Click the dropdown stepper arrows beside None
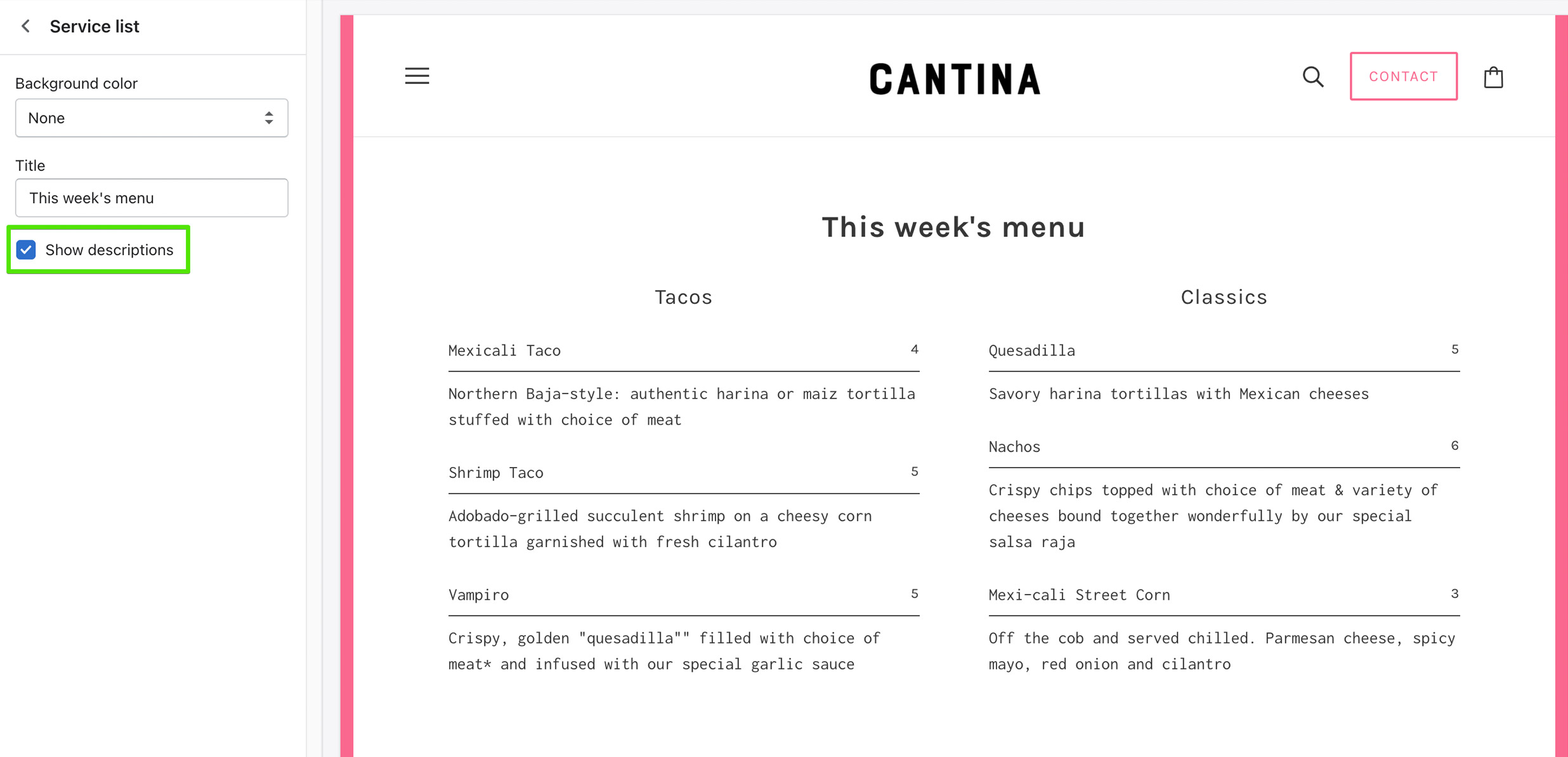This screenshot has width=1568, height=757. (x=268, y=117)
